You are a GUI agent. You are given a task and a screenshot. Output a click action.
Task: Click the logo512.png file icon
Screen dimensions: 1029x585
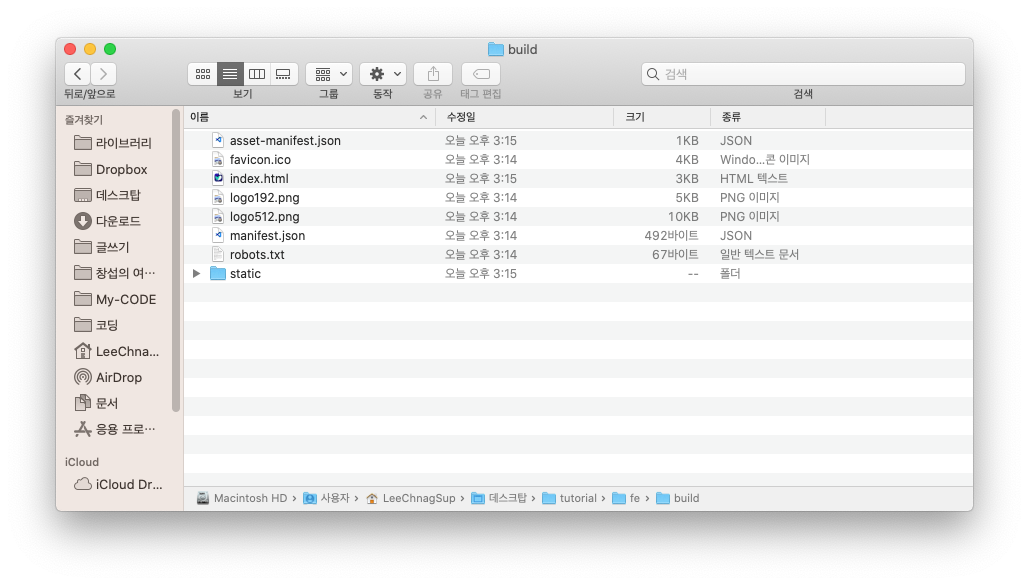click(x=218, y=216)
